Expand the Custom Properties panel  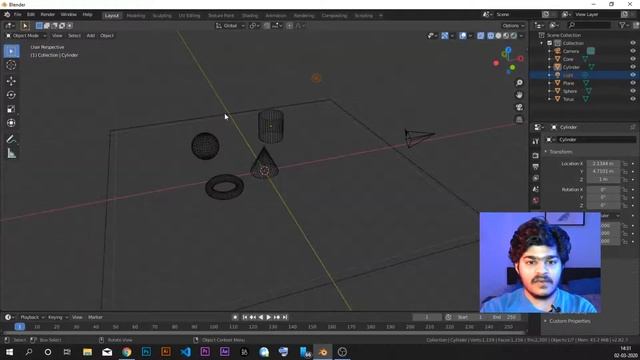545,321
